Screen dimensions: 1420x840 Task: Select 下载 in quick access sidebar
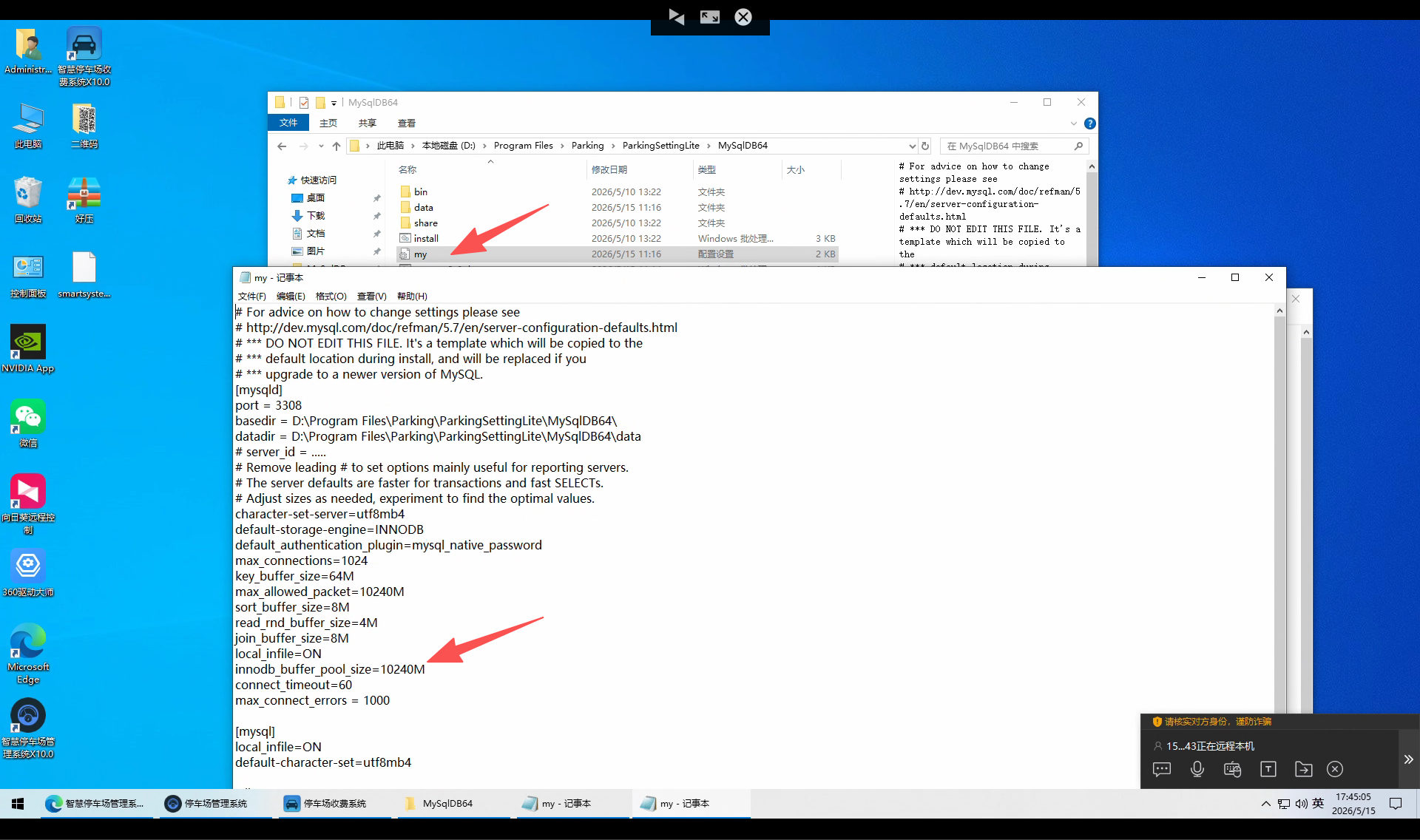[316, 215]
